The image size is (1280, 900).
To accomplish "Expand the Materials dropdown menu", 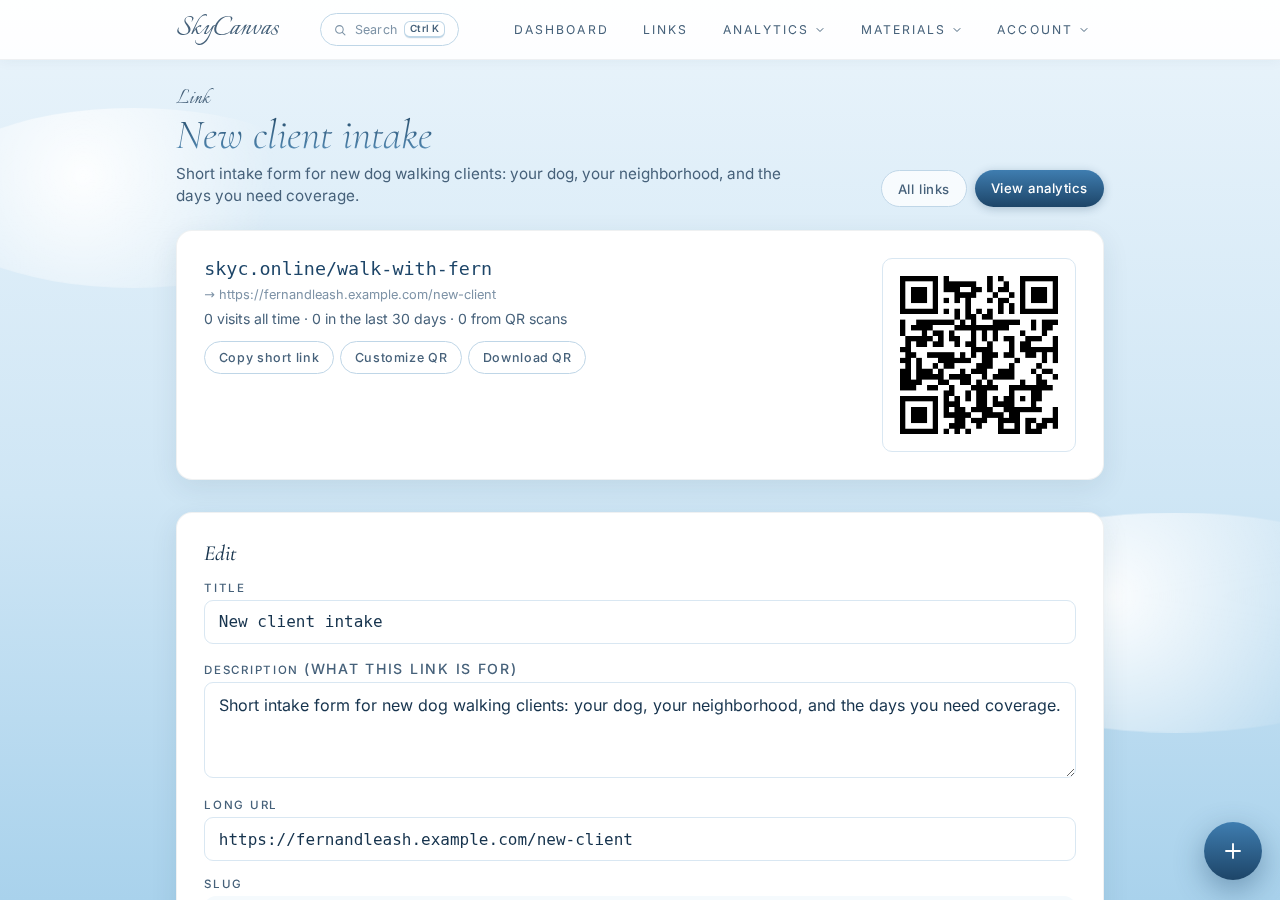I will pyautogui.click(x=911, y=30).
